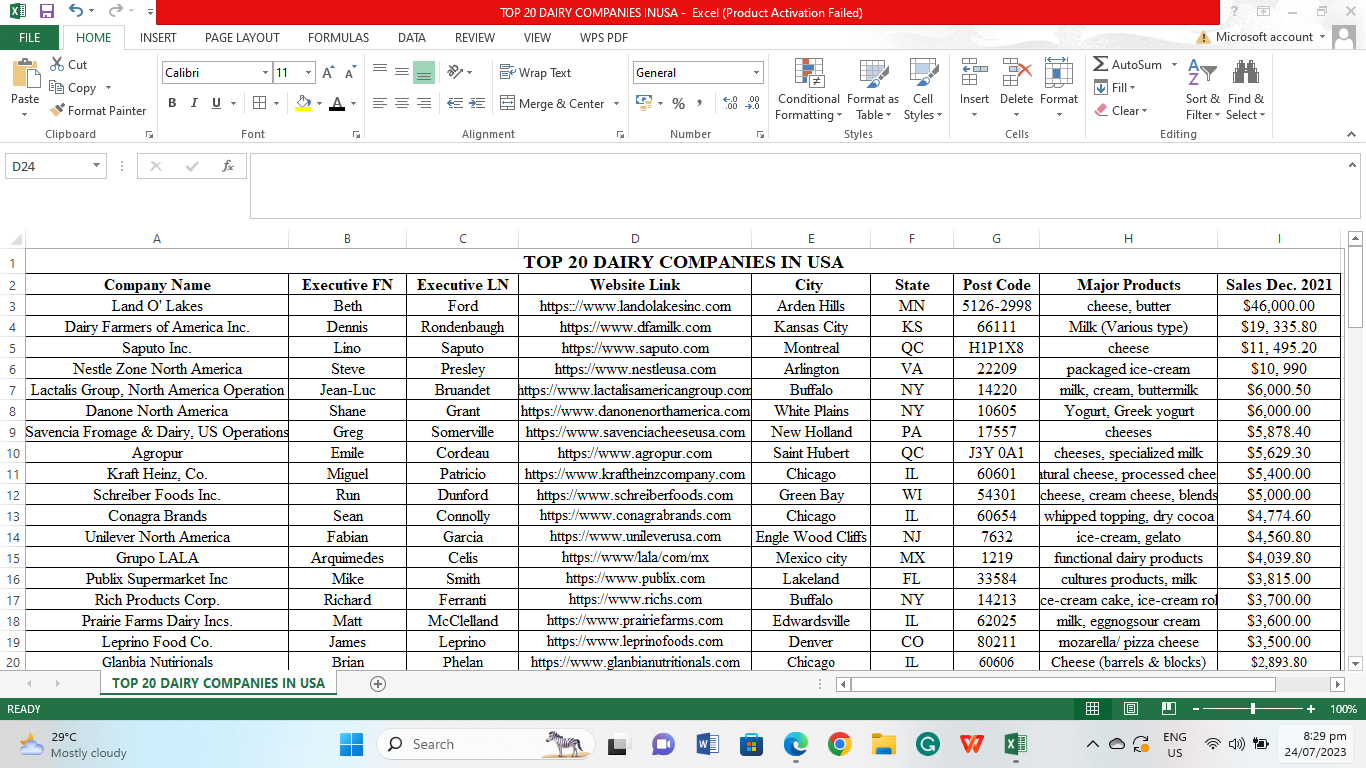
Task: Switch to Normal view in status bar
Action: (x=1092, y=709)
